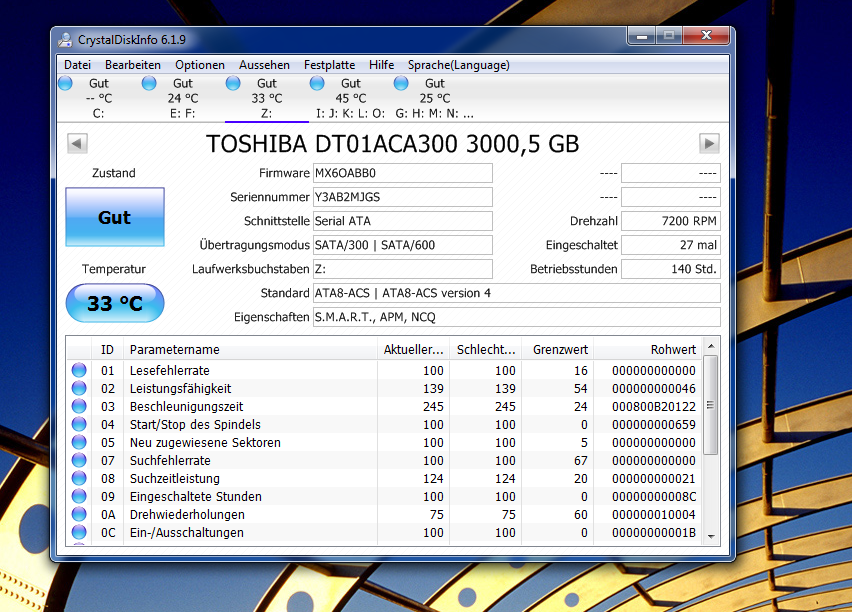The image size is (852, 612).
Task: Select the Drehwiederholungen parameter name
Action: coord(187,514)
